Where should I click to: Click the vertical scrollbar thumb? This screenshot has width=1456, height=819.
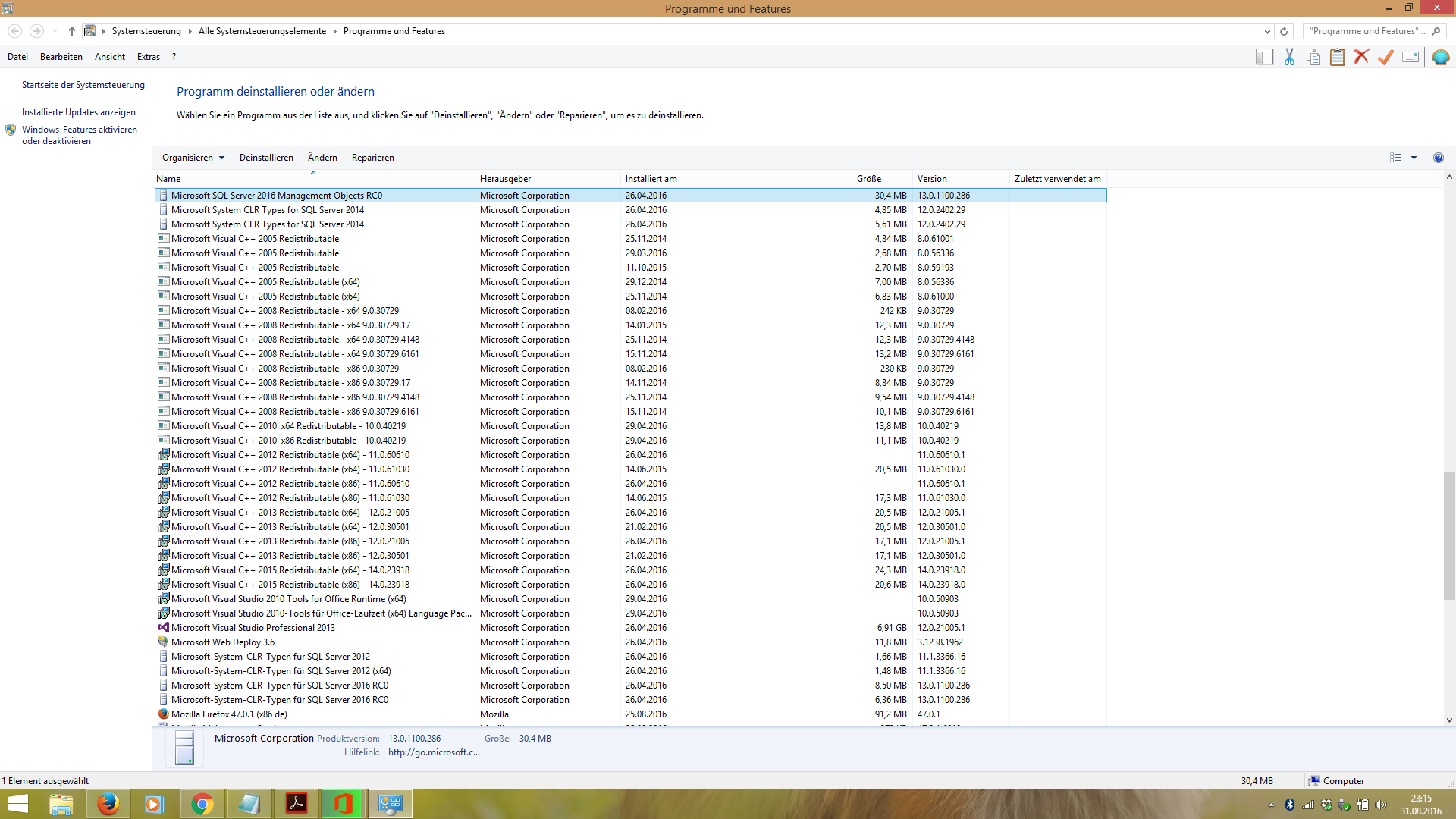click(1449, 535)
